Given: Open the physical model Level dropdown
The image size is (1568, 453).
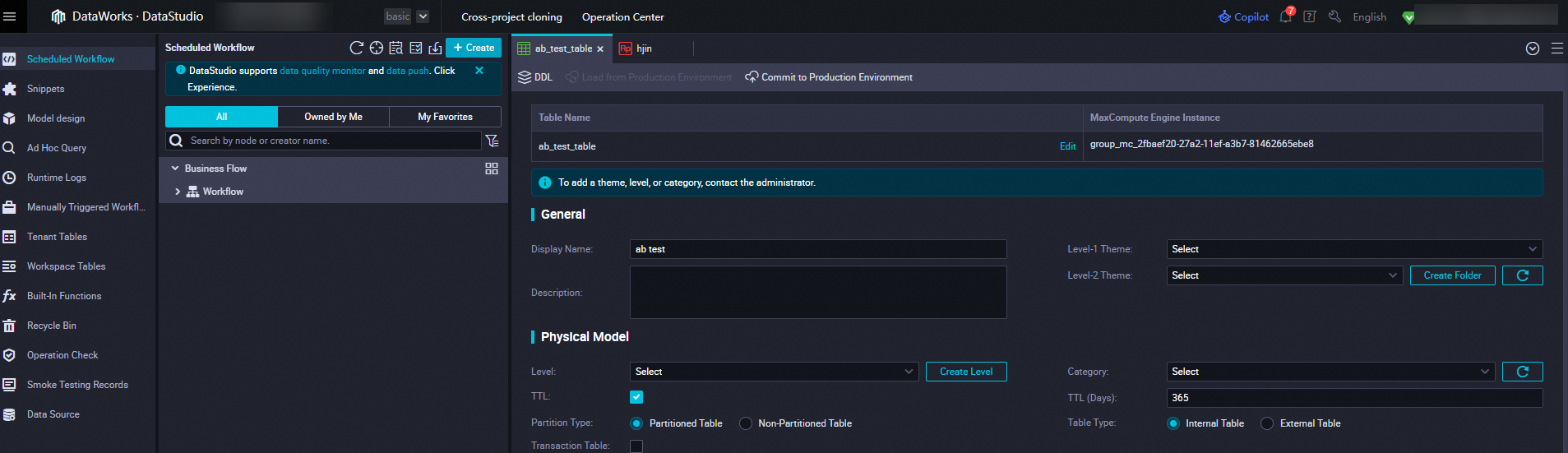Looking at the screenshot, I should pos(773,372).
